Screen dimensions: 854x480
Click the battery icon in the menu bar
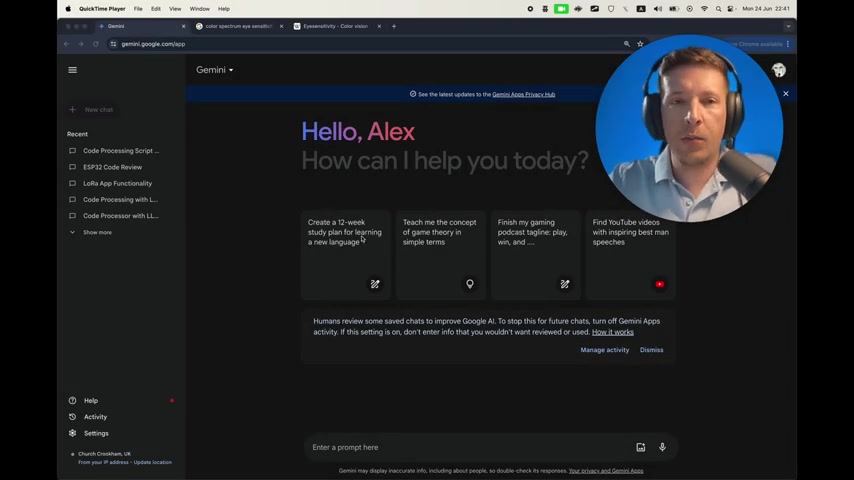pos(674,9)
